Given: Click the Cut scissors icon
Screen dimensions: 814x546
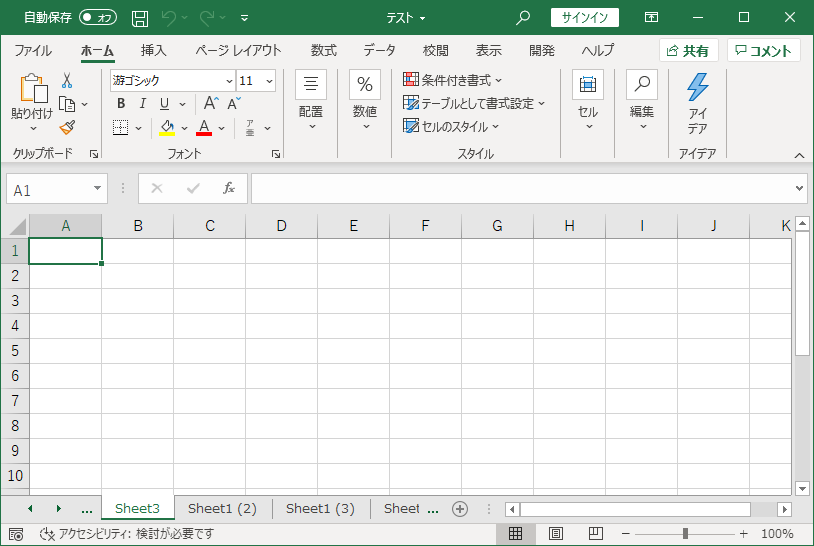Looking at the screenshot, I should [x=67, y=80].
